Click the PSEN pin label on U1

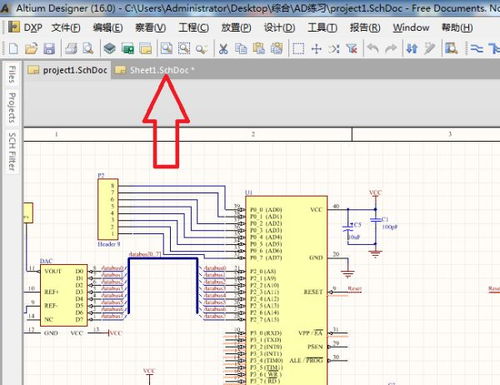tap(315, 347)
